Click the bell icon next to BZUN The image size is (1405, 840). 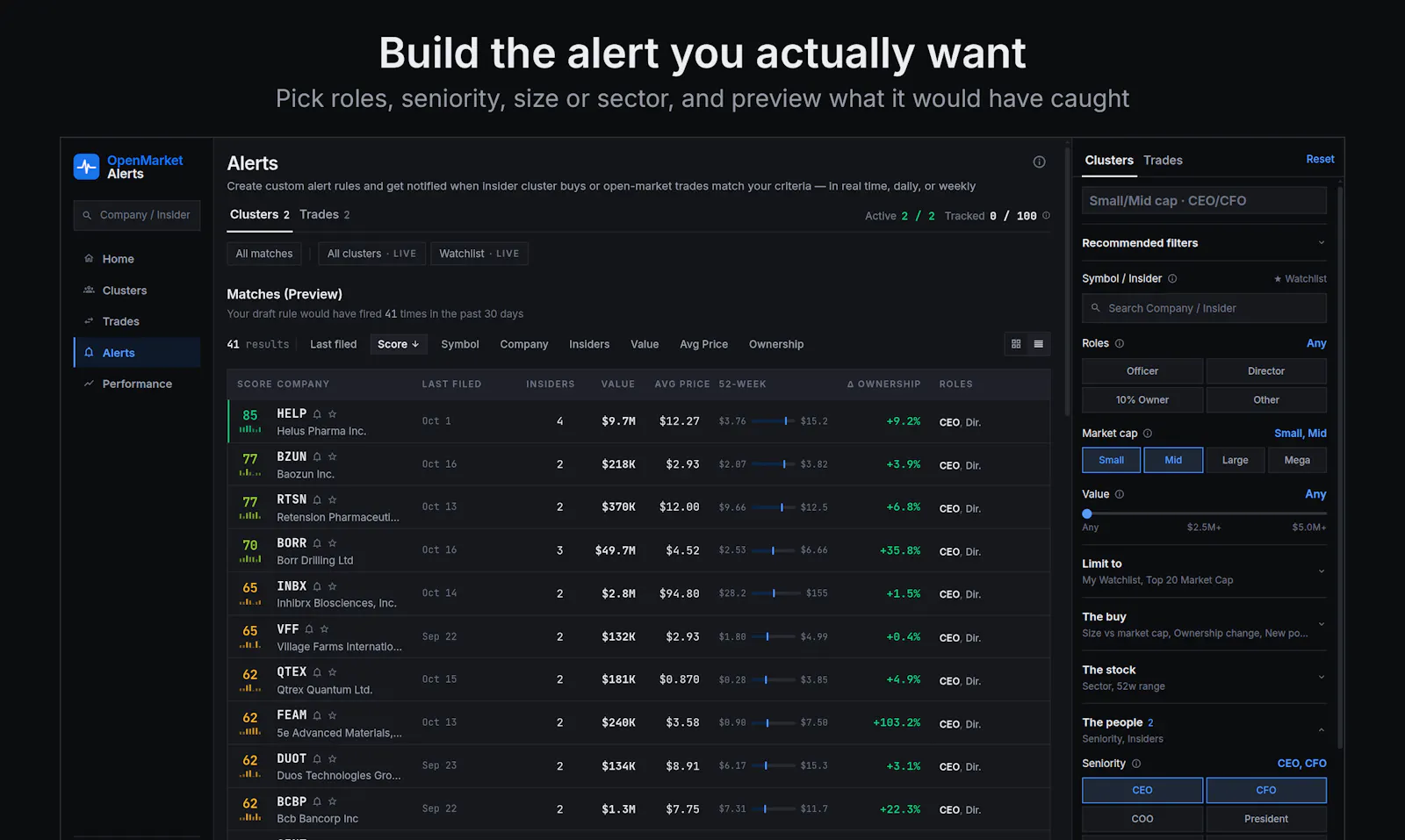317,456
